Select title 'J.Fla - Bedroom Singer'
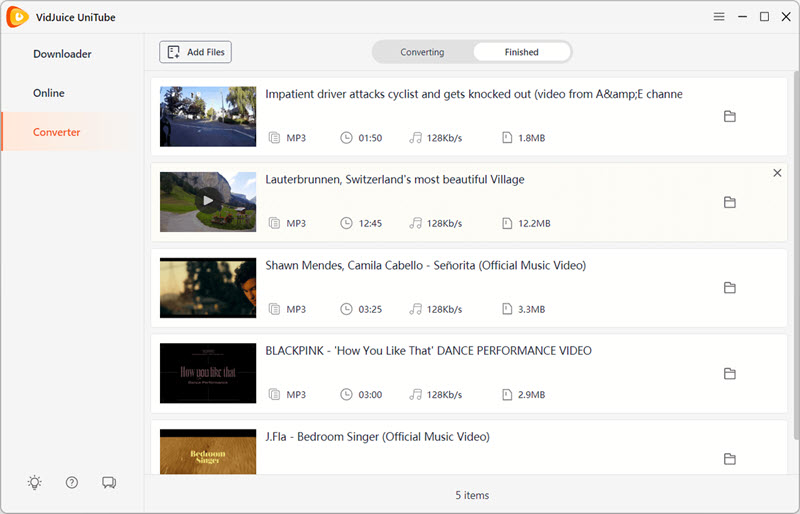Screen dimensions: 800x514 tap(377, 437)
